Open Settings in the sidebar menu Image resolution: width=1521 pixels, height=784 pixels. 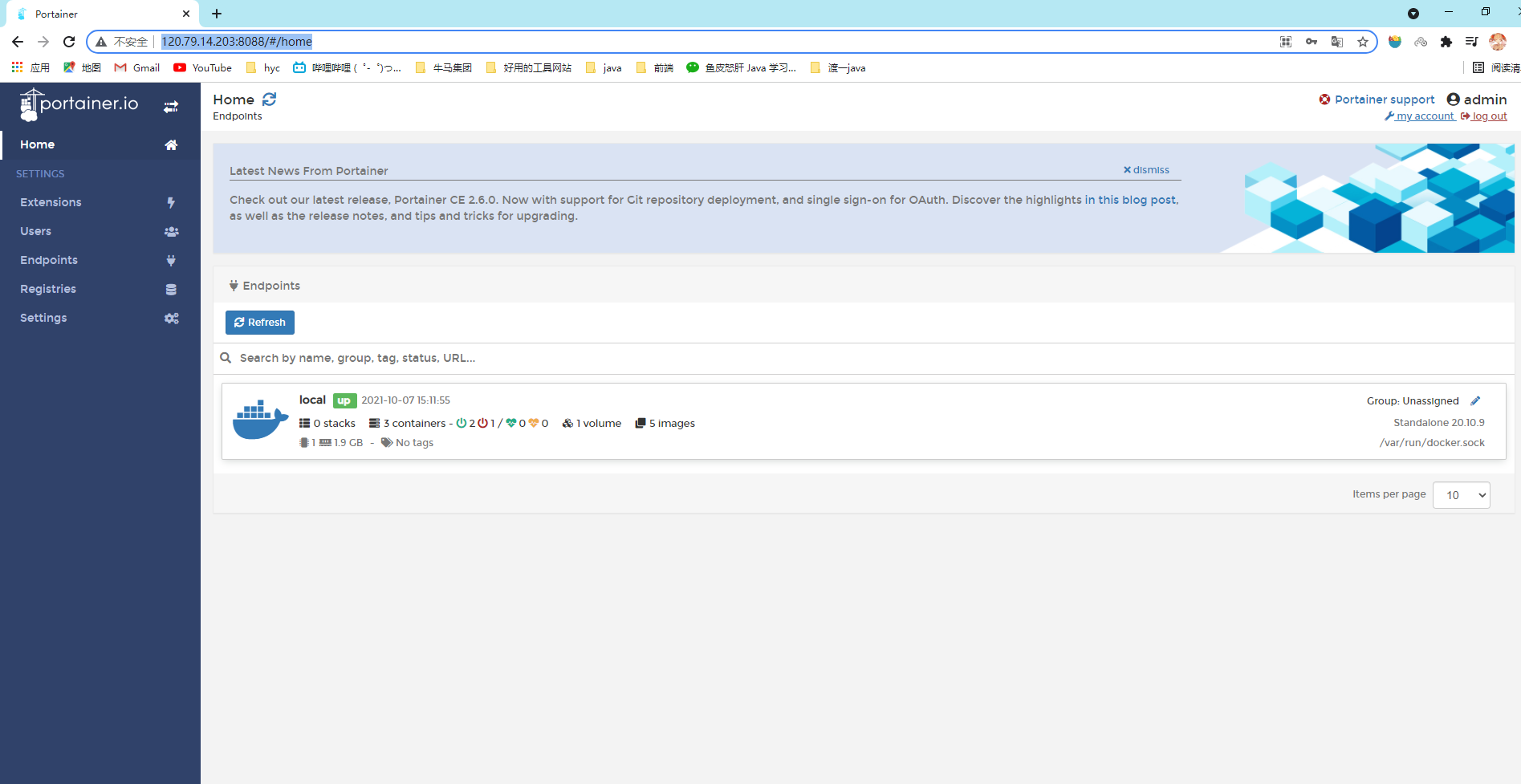tap(43, 318)
